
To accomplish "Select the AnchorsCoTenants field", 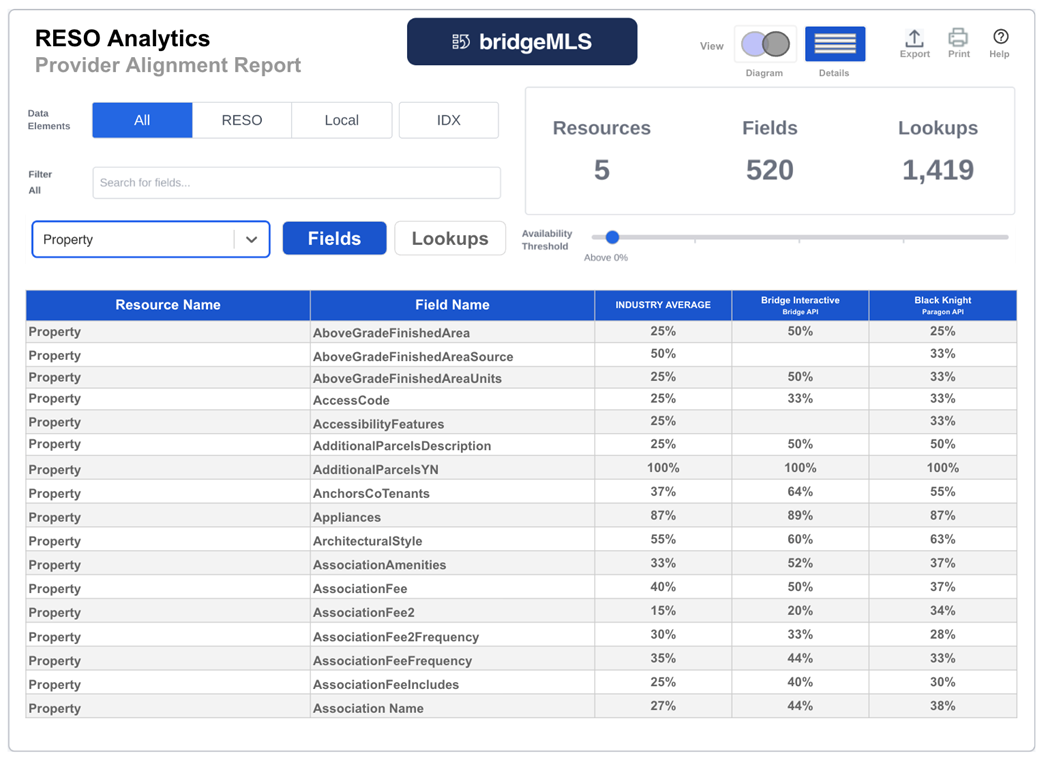I will point(371,494).
